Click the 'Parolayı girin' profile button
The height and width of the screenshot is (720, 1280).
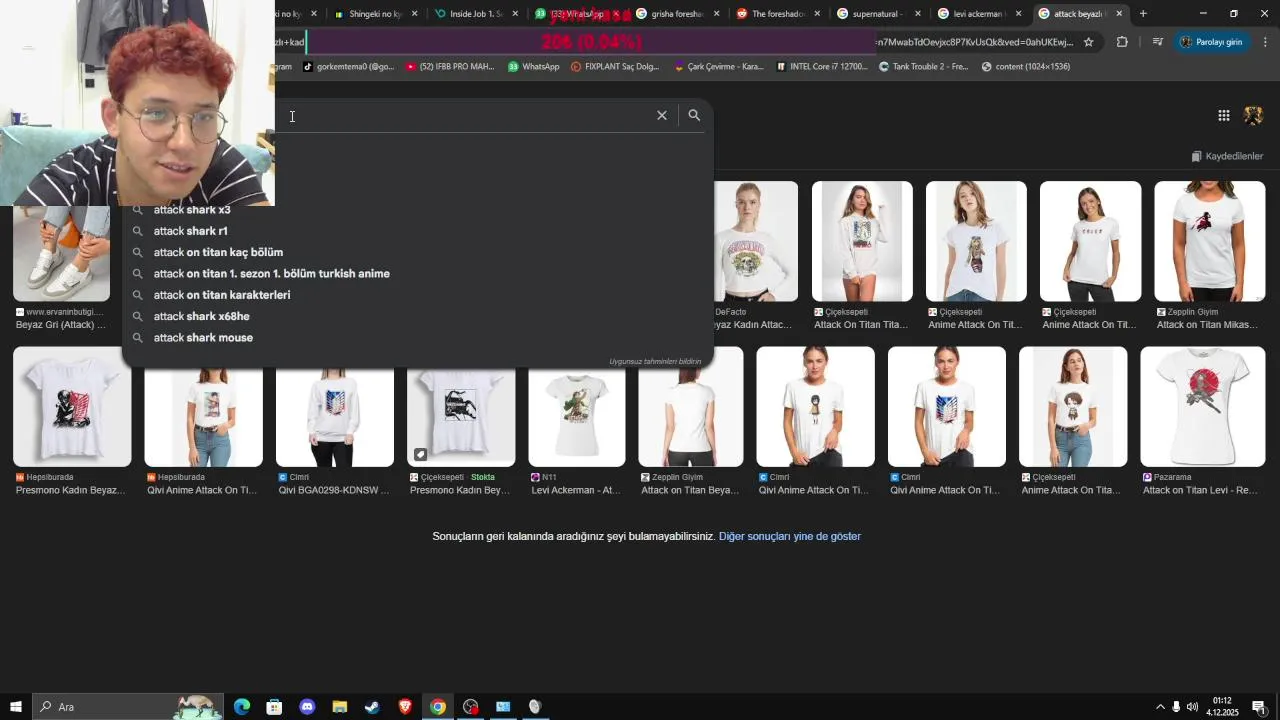(x=1211, y=42)
